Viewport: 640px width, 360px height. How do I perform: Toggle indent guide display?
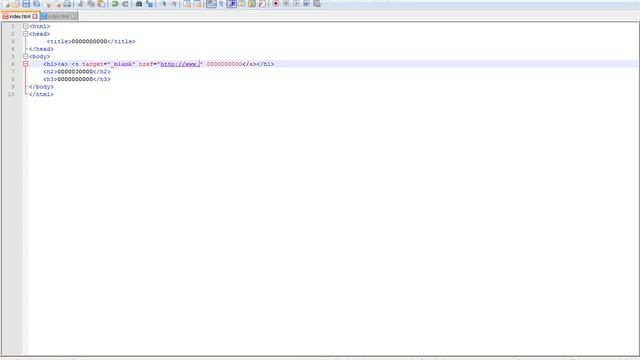(231, 4)
